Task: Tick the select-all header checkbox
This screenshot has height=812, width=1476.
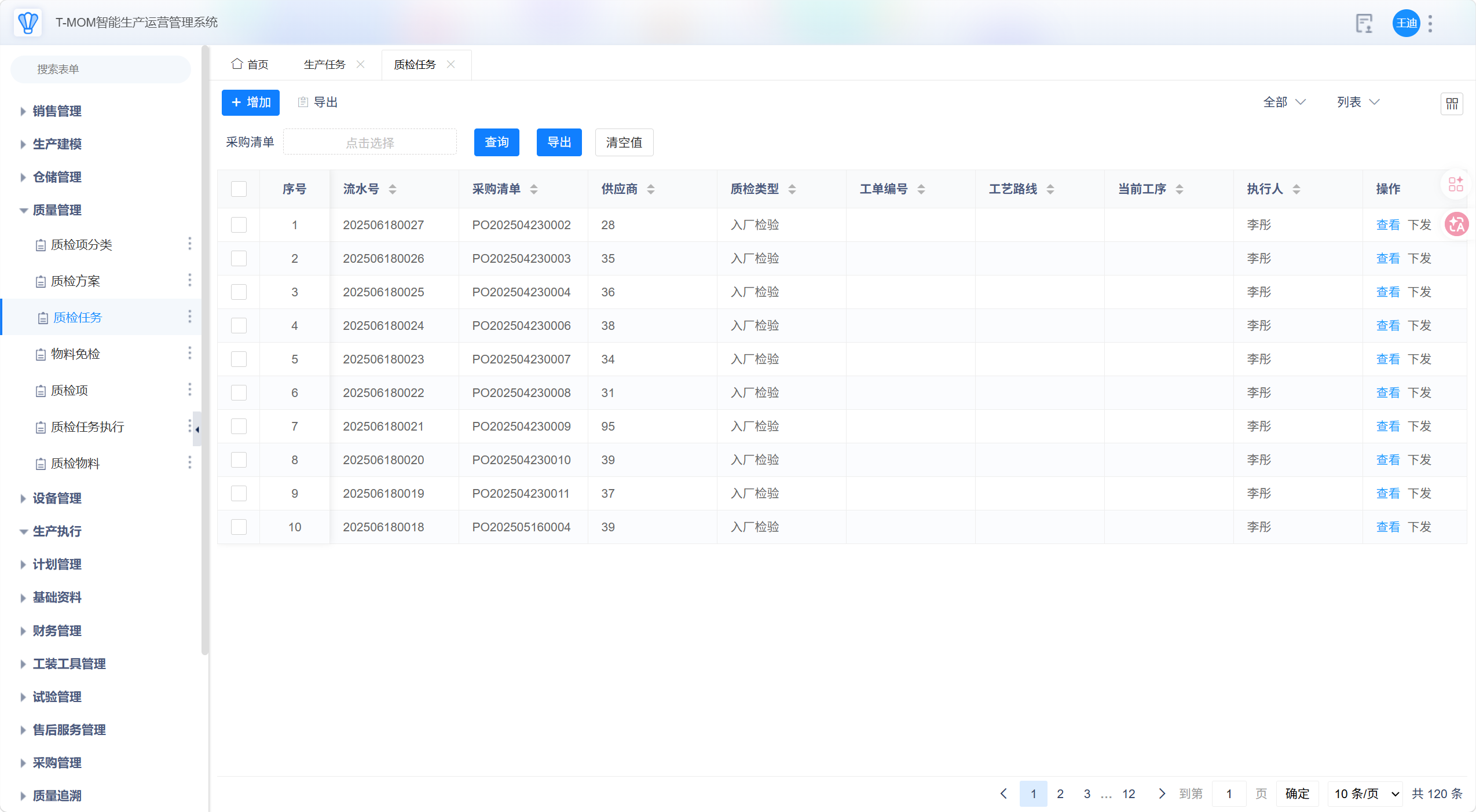Action: point(239,189)
